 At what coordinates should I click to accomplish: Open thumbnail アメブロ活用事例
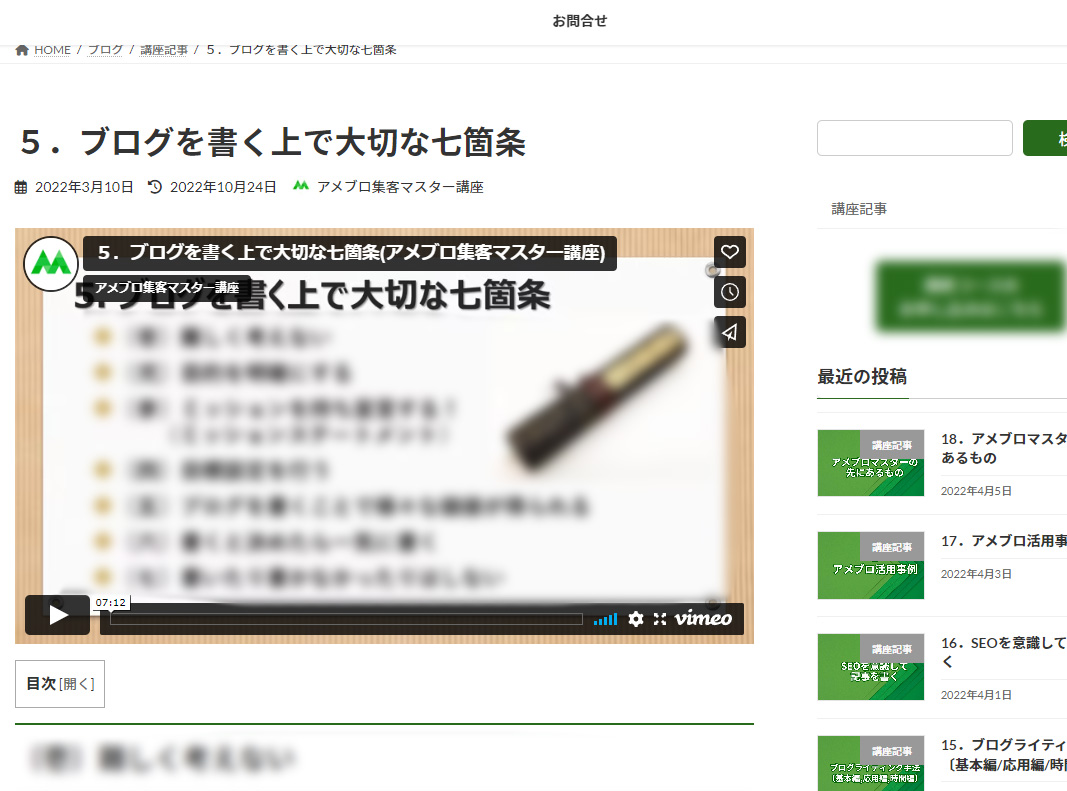tap(871, 565)
